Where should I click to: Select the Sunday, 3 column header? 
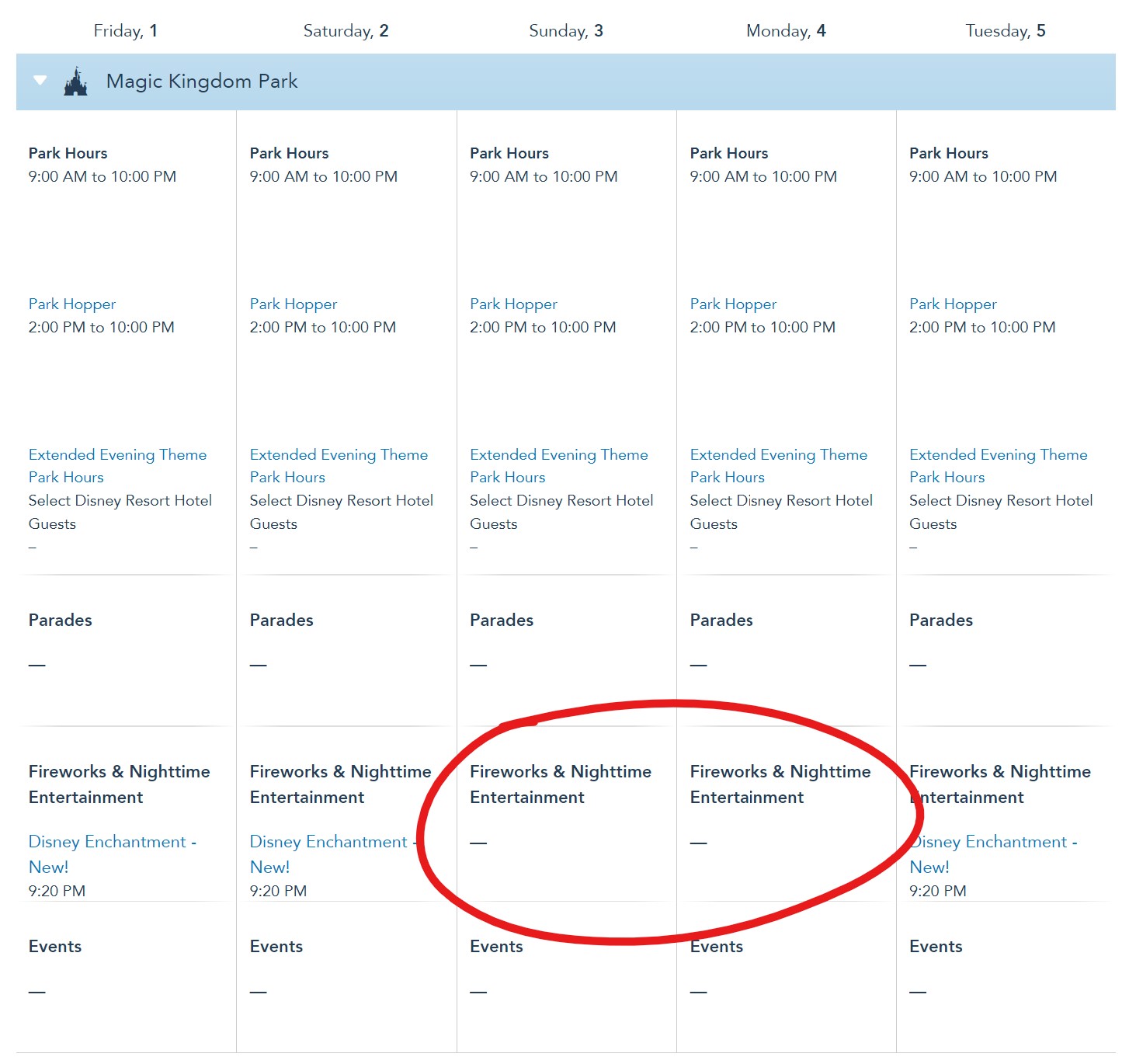[566, 31]
